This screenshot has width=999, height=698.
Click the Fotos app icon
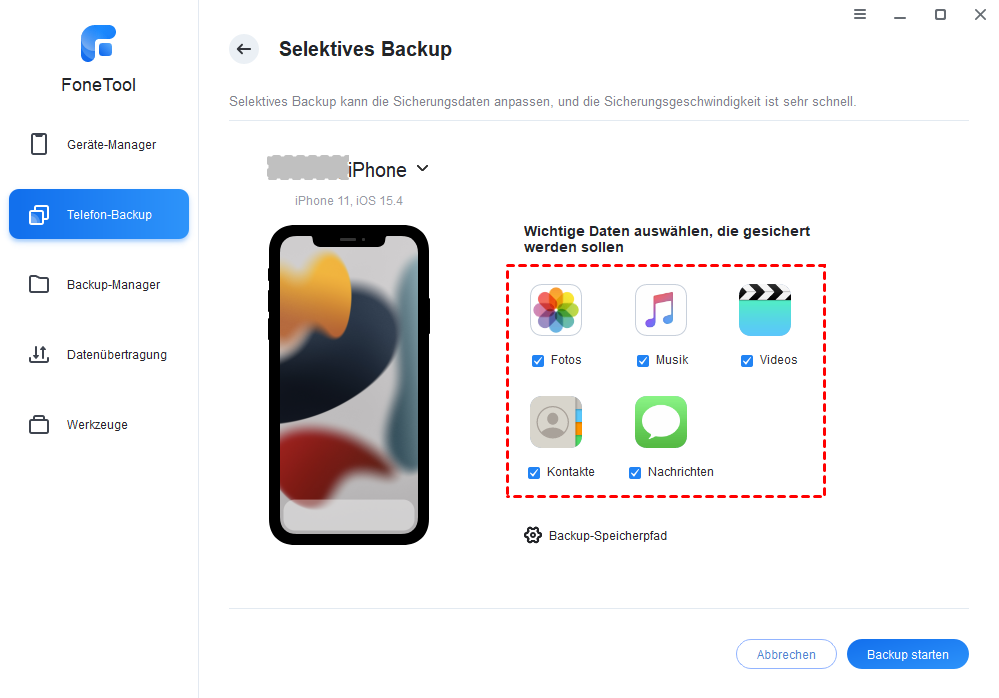556,310
